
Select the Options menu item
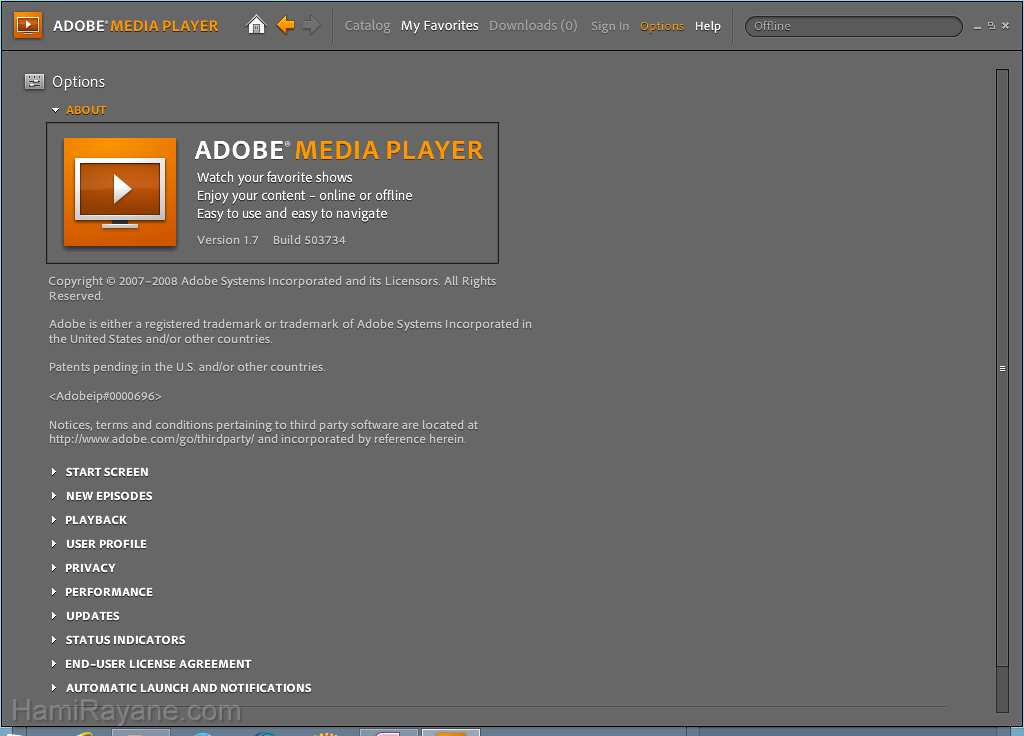click(662, 26)
